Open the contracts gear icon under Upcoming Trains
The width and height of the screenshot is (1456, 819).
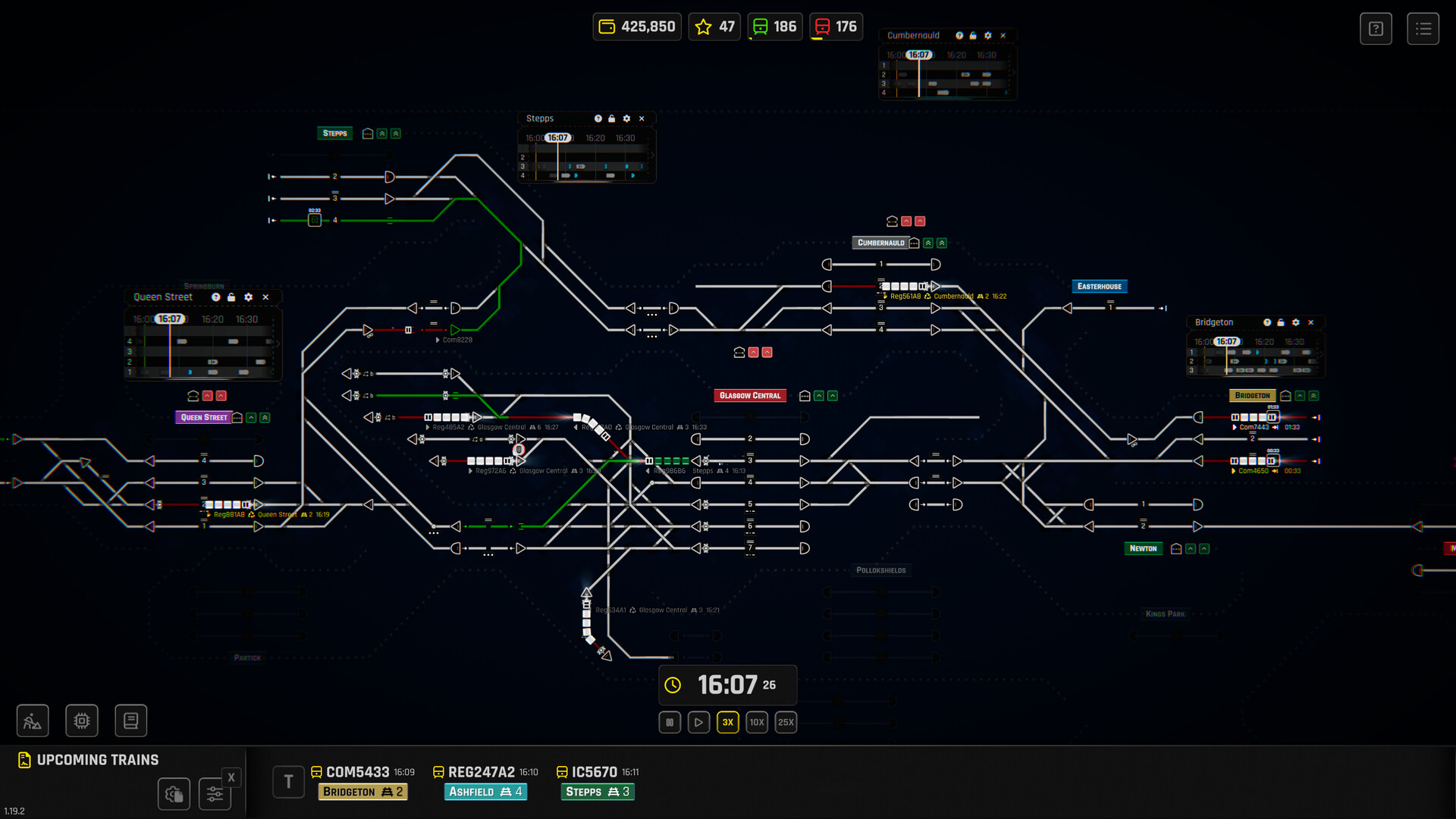click(174, 794)
